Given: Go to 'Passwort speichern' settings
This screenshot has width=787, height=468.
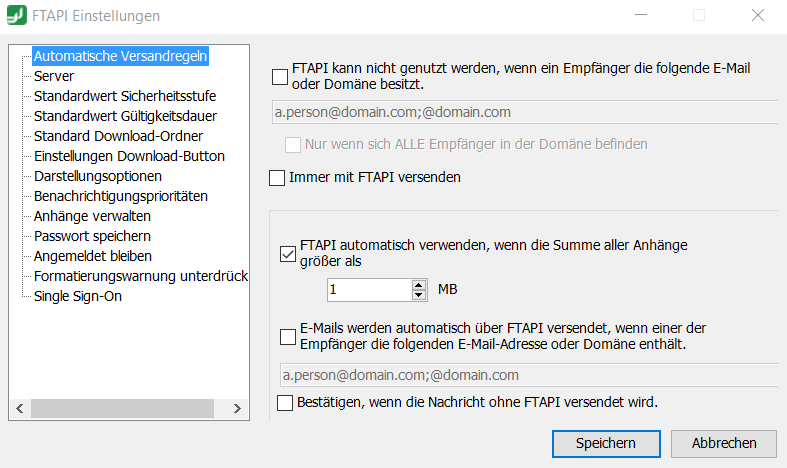Looking at the screenshot, I should pyautogui.click(x=92, y=236).
